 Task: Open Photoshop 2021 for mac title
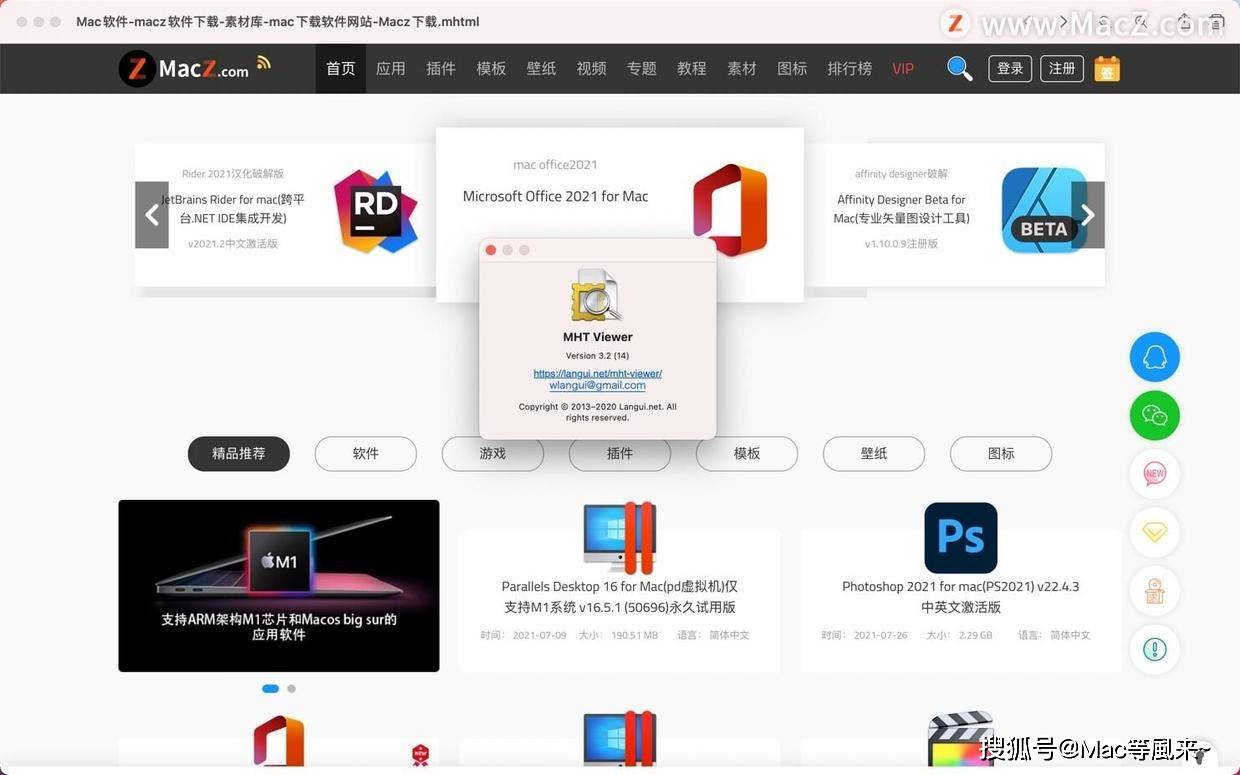point(961,597)
